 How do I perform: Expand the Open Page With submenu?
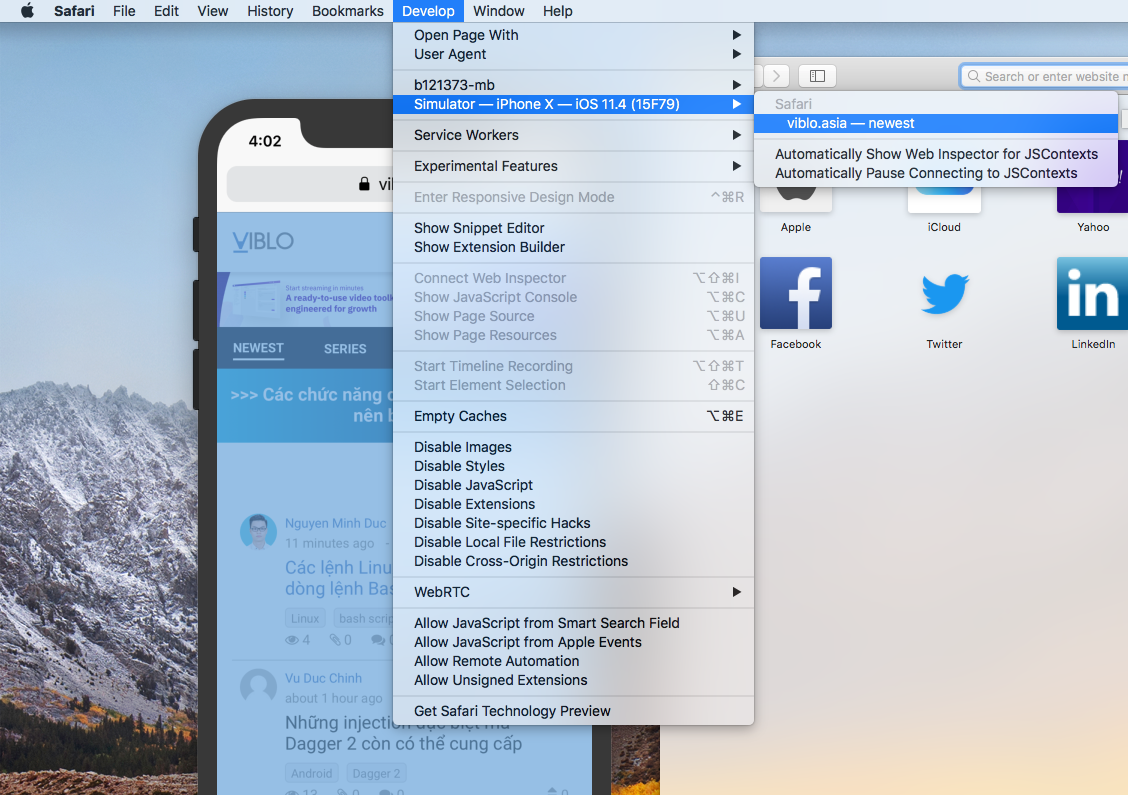click(x=573, y=35)
